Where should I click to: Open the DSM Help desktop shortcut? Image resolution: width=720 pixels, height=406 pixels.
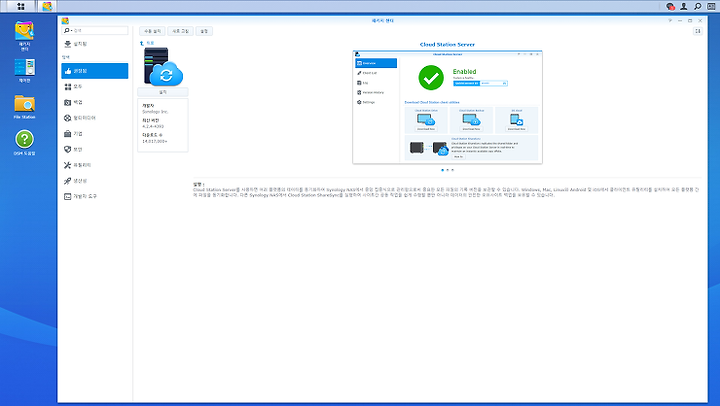[24, 143]
